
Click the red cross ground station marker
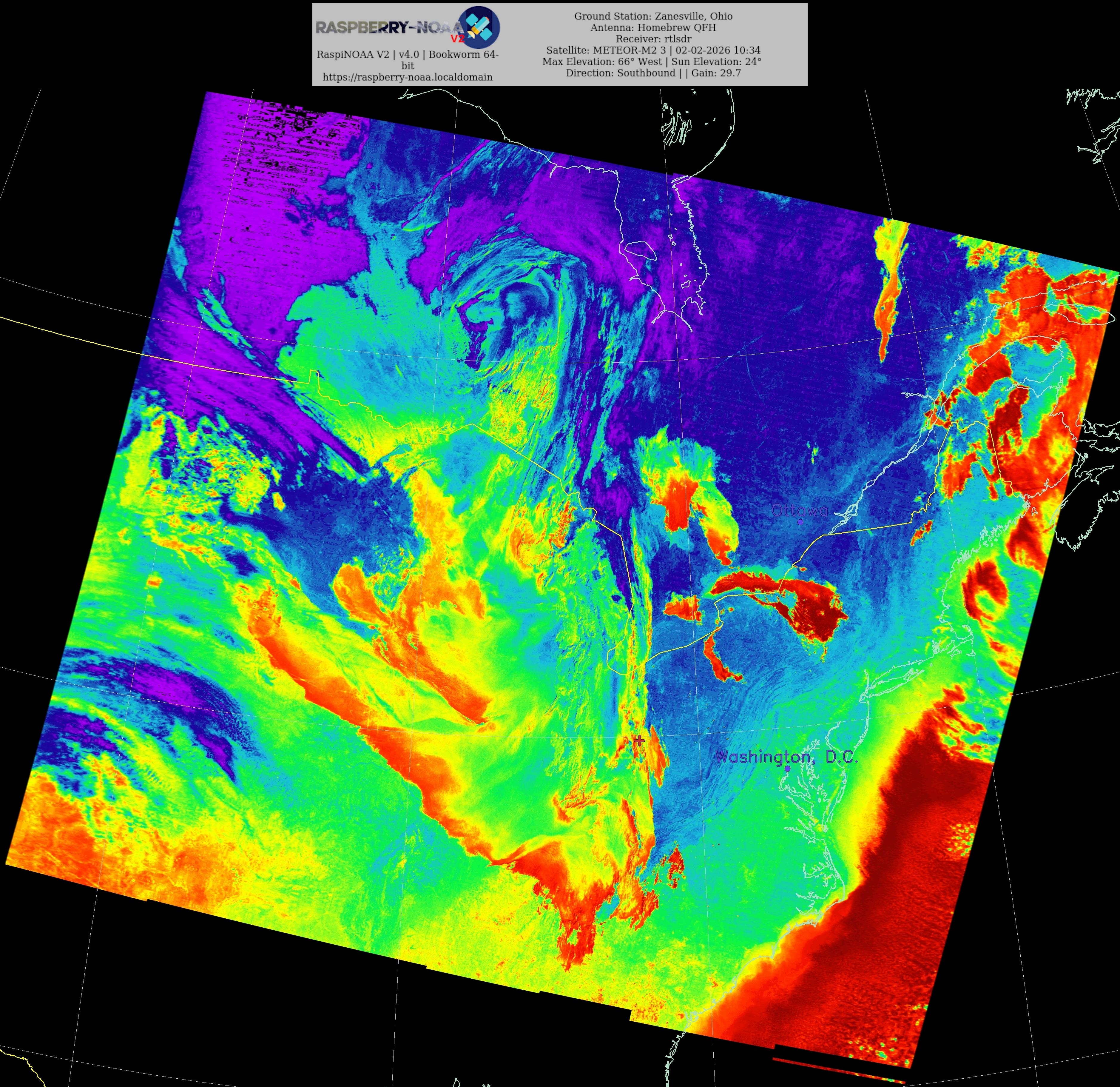[x=639, y=741]
